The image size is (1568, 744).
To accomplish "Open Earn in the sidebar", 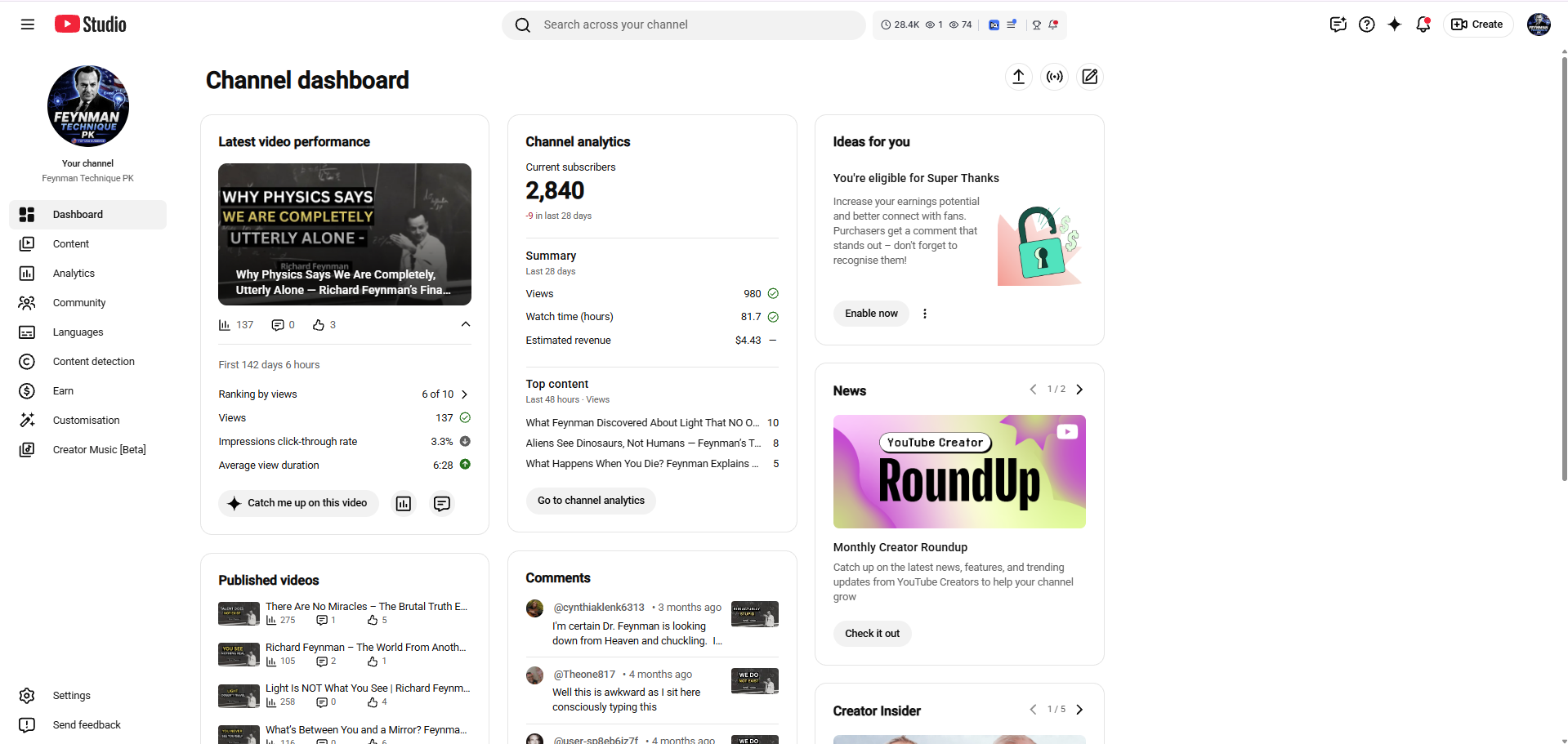I will [x=88, y=391].
